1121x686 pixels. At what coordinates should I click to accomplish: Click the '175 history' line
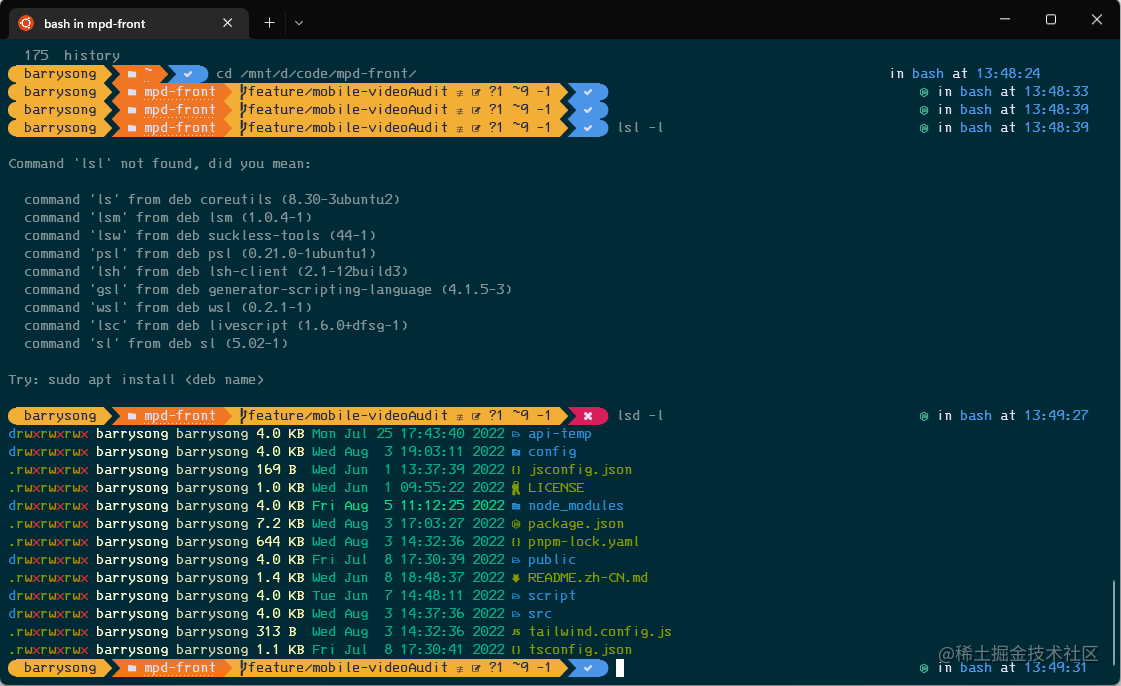pos(71,55)
